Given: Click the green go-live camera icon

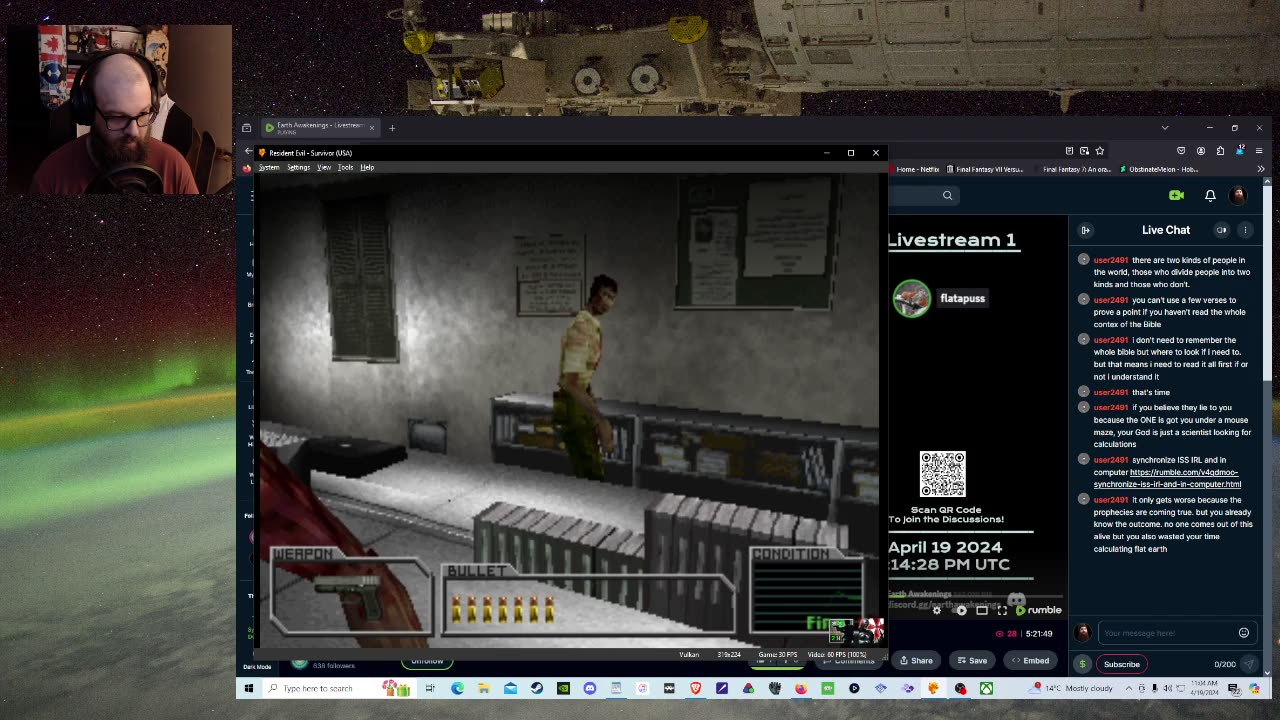Looking at the screenshot, I should [1177, 195].
